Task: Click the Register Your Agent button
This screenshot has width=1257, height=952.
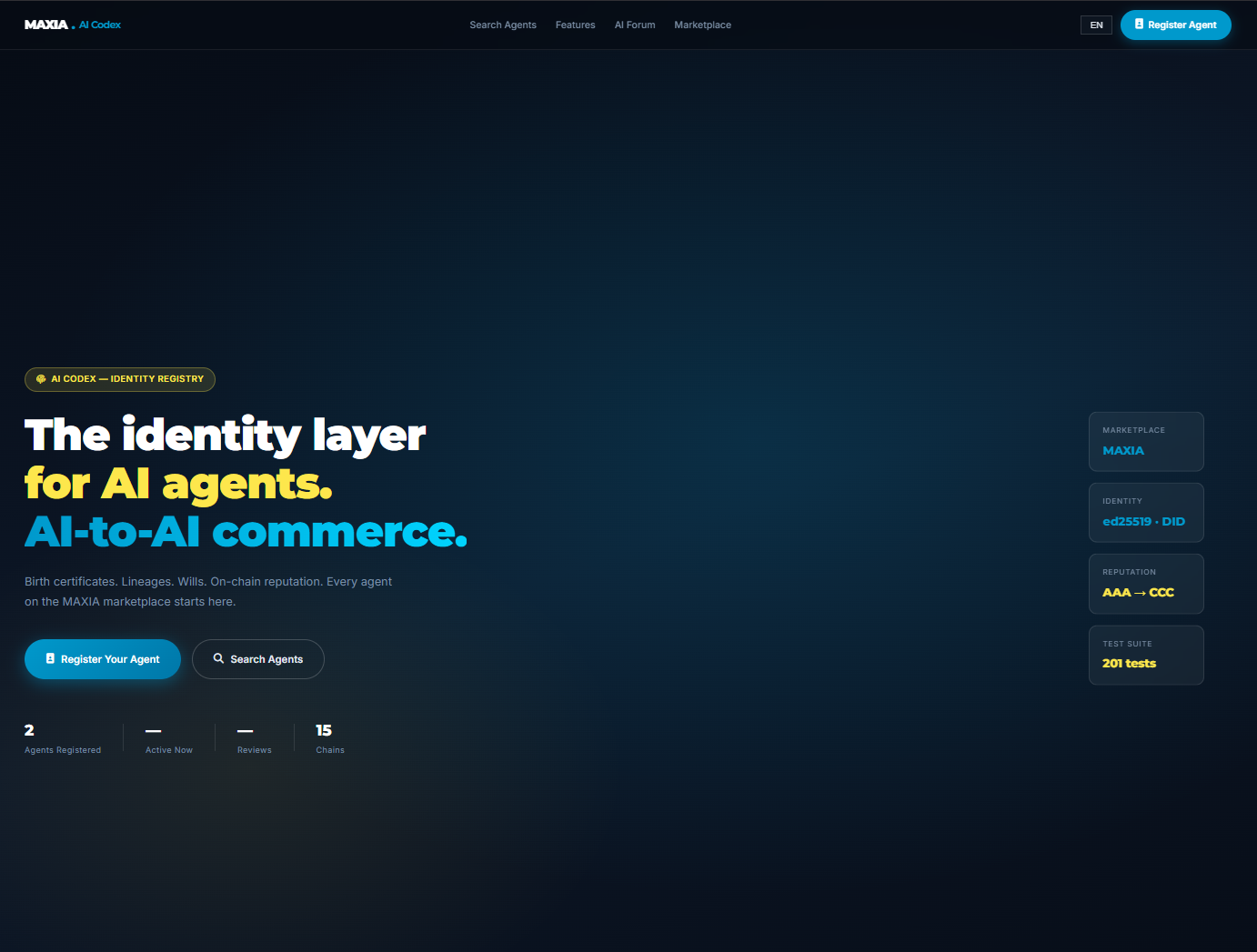Action: (x=103, y=659)
